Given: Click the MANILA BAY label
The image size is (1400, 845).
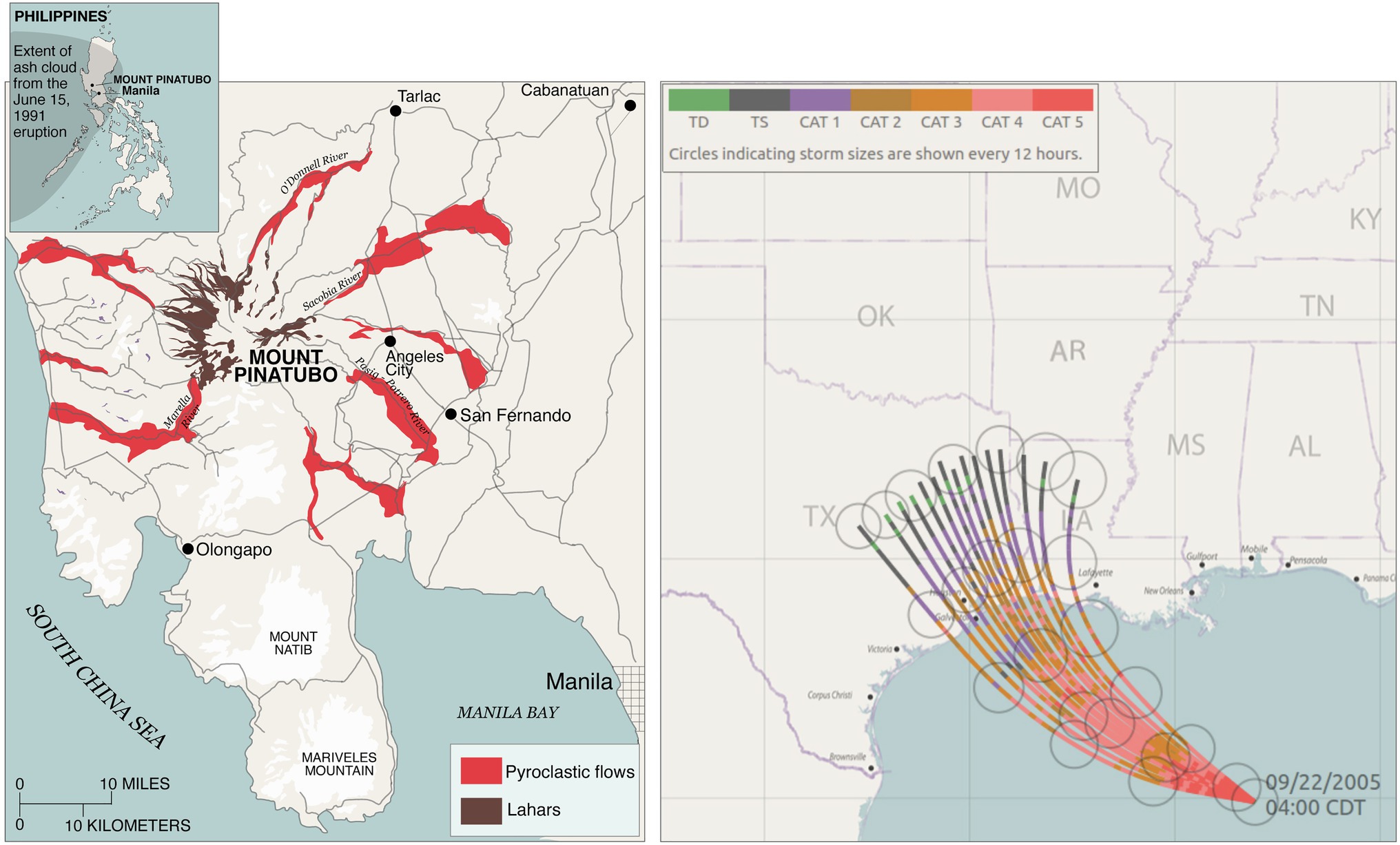Looking at the screenshot, I should tap(508, 713).
